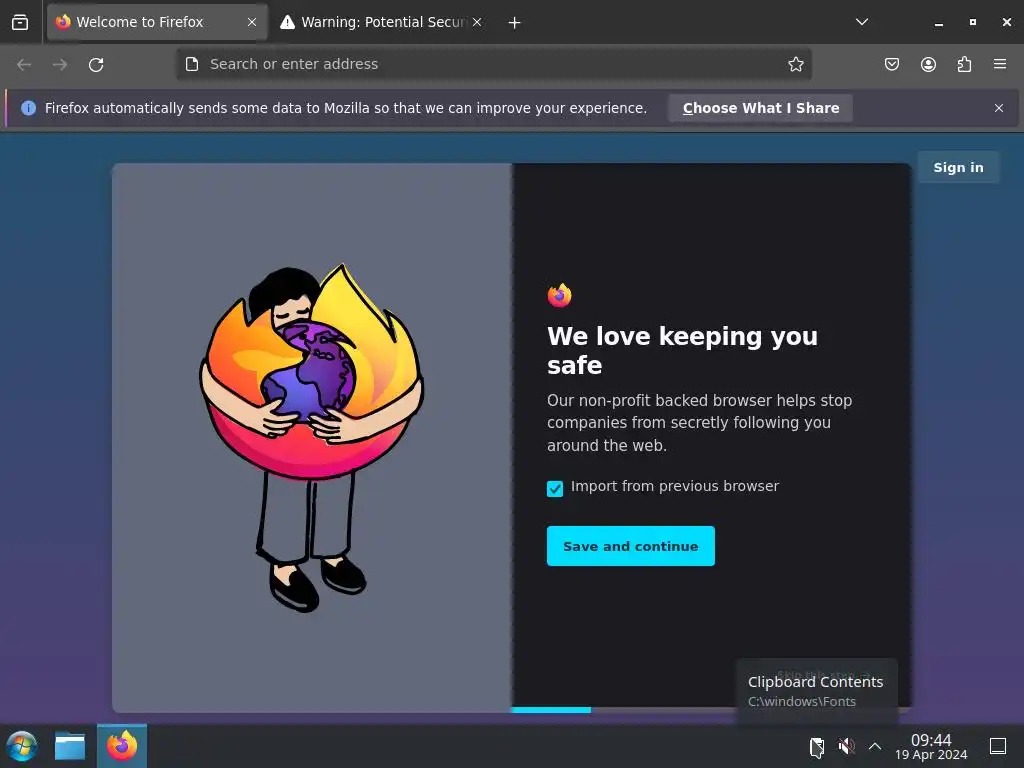1024x768 pixels.
Task: Go forward using the forward arrow
Action: pyautogui.click(x=60, y=65)
